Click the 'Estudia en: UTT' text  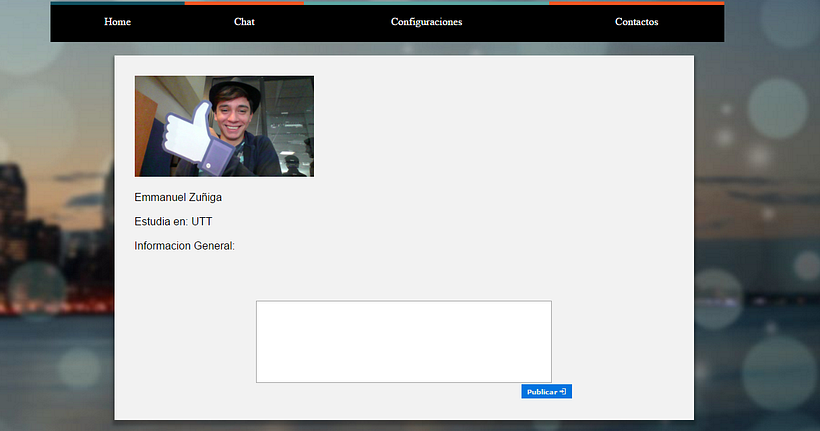coord(173,221)
